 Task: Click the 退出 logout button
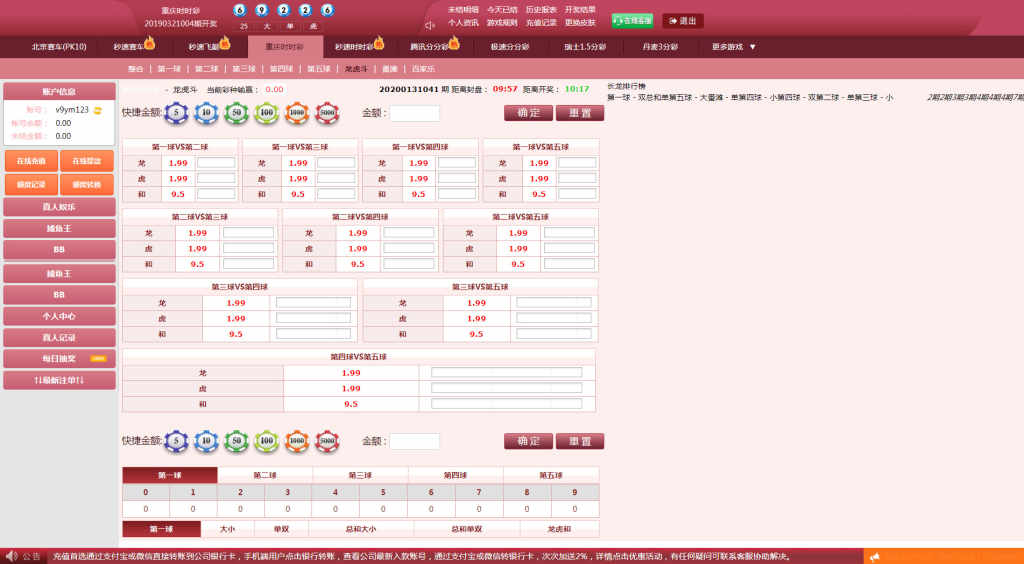point(683,21)
